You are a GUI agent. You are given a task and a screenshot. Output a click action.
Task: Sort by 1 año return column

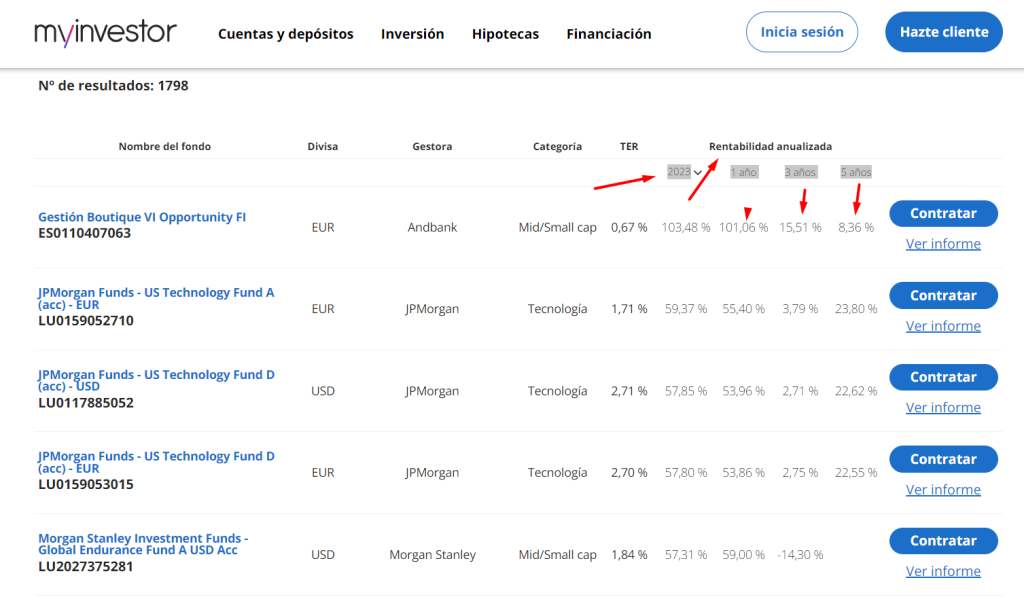744,172
